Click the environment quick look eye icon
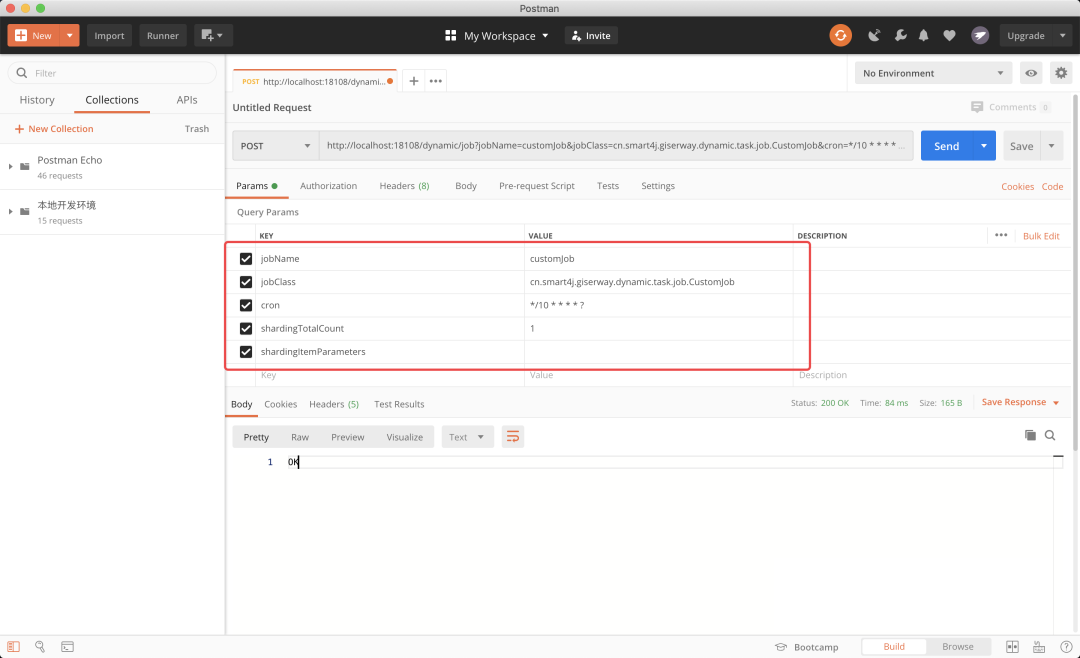The width and height of the screenshot is (1080, 658). (1030, 73)
